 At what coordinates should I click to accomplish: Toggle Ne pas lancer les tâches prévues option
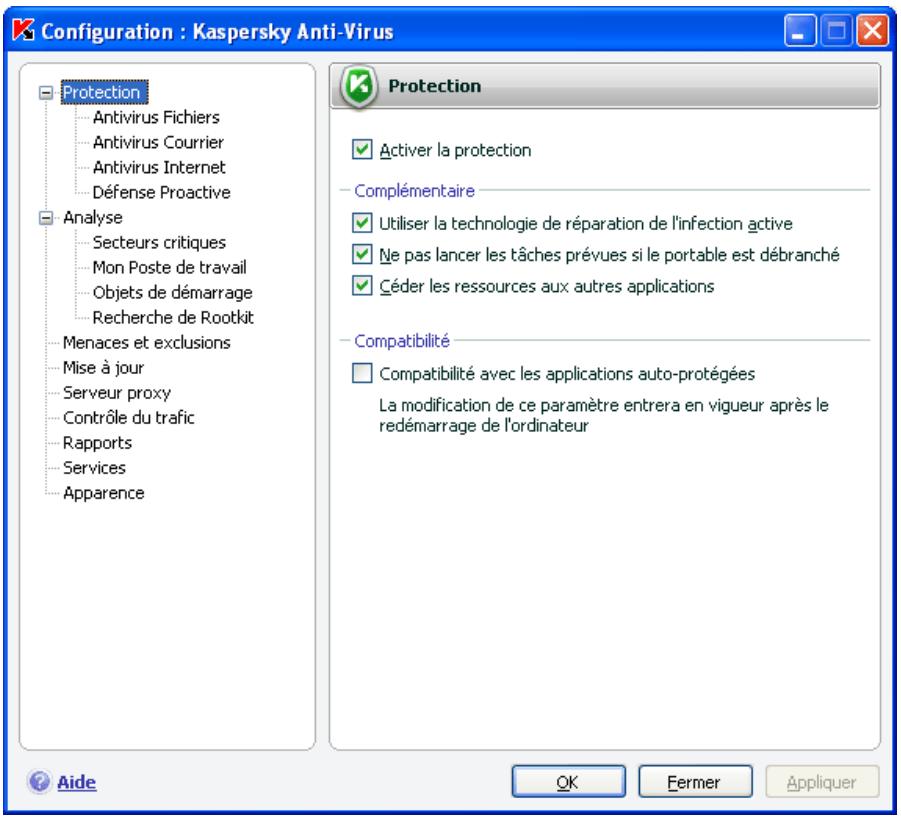coord(362,254)
